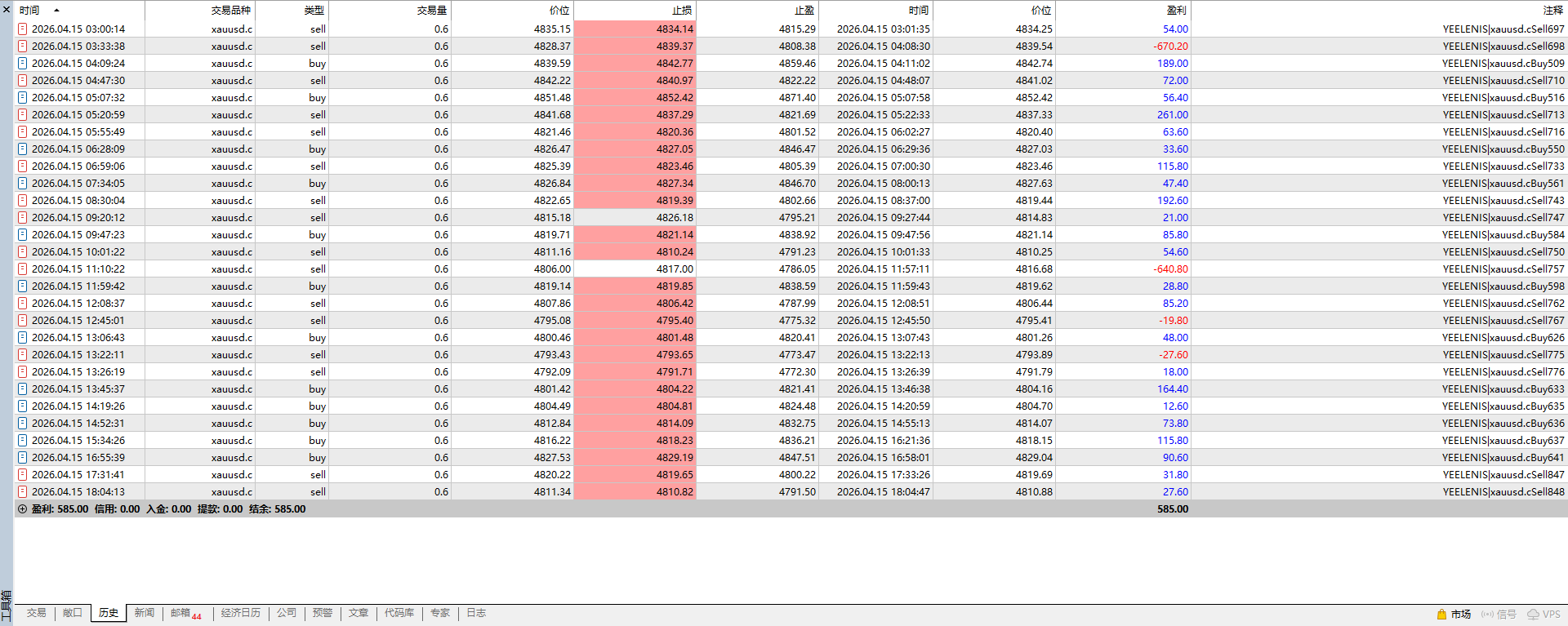
Task: Click the 261.00 profit value
Action: [x=1173, y=114]
